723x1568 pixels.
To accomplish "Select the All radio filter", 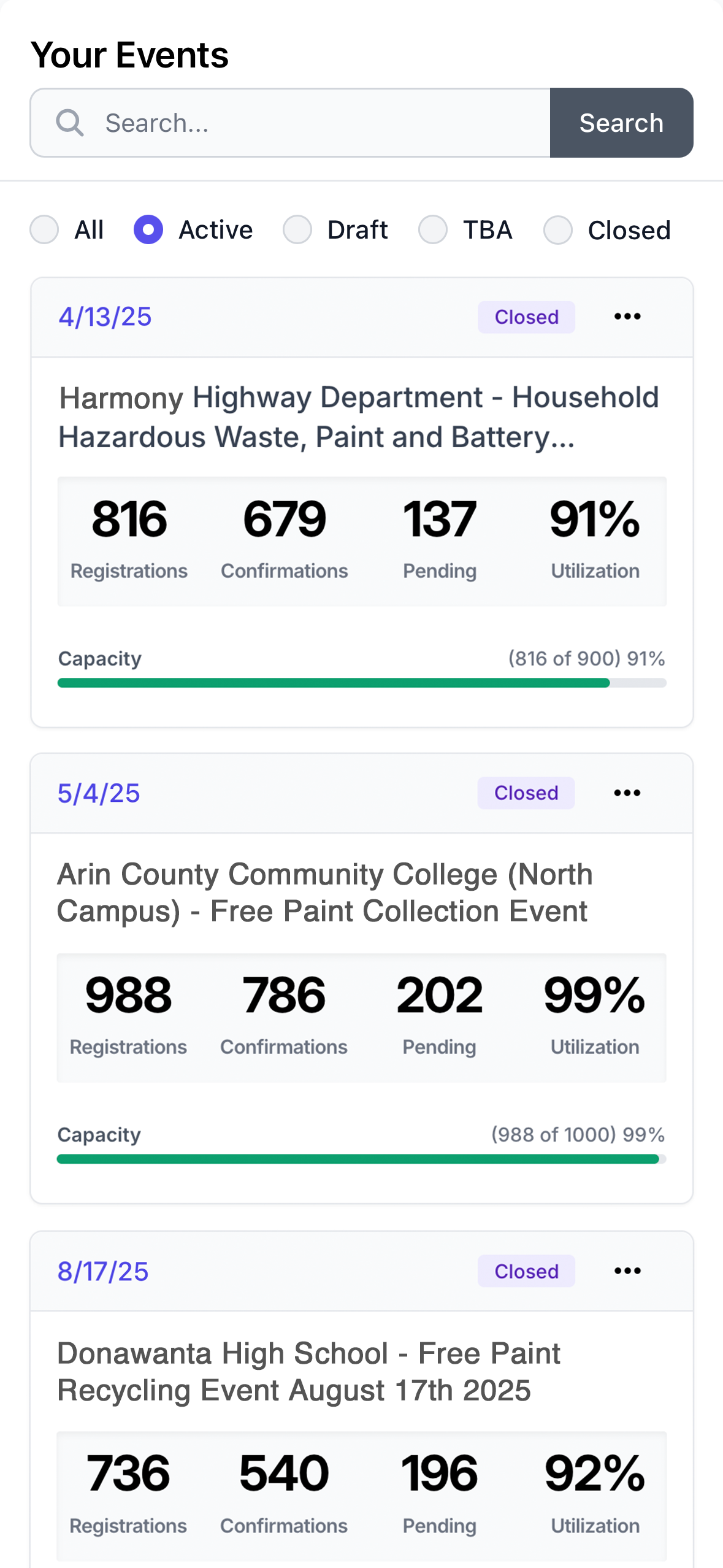I will [x=44, y=230].
